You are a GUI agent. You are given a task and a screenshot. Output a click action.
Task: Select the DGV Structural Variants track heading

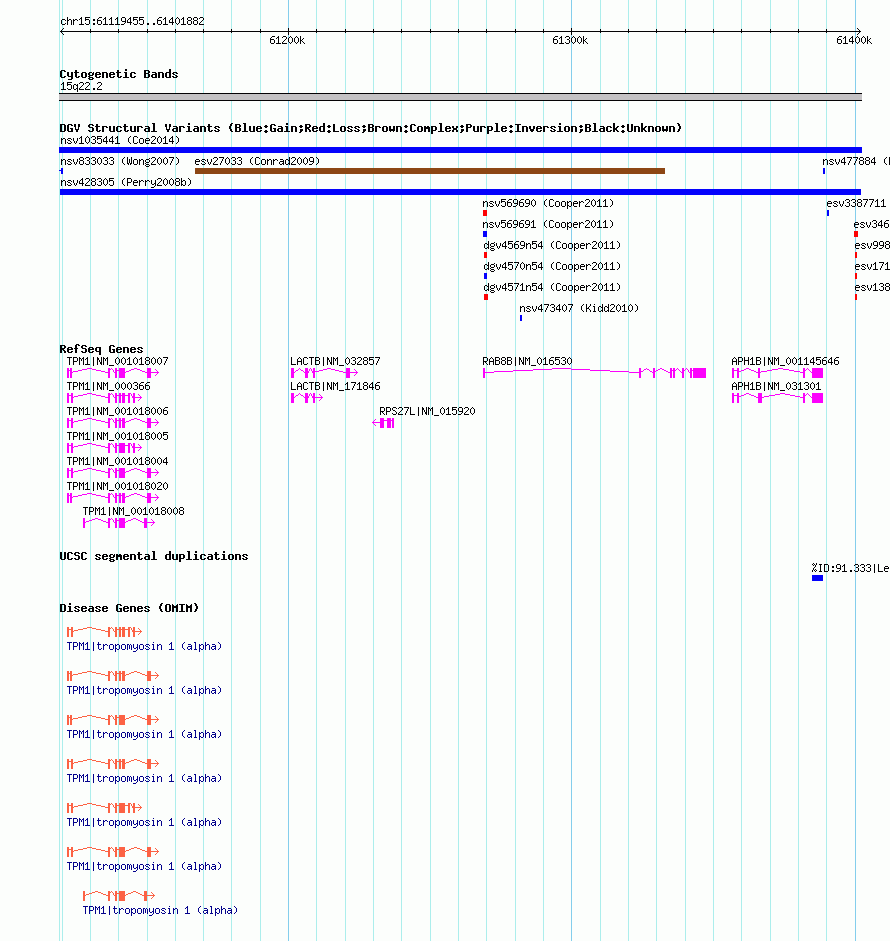point(370,128)
